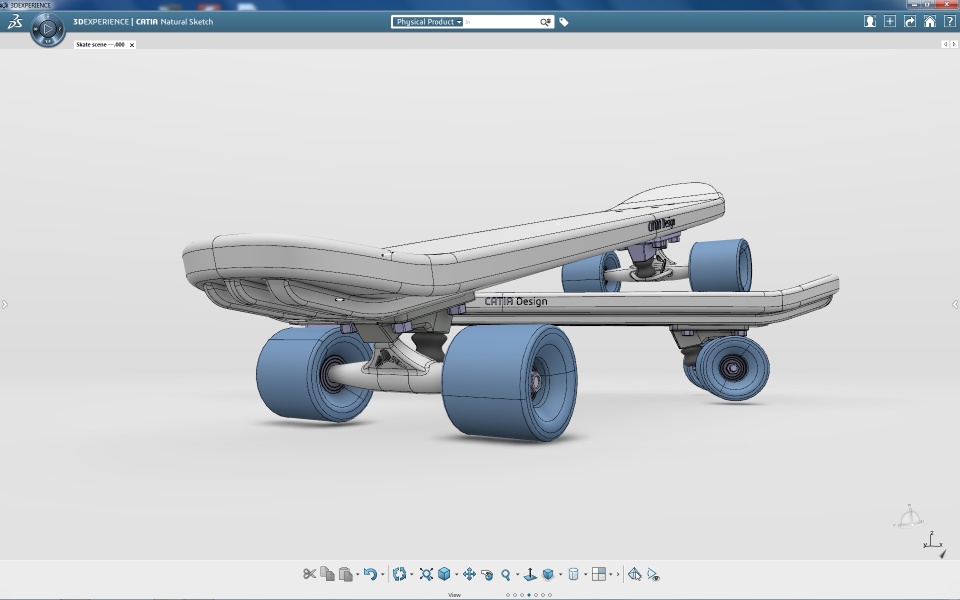The image size is (960, 600).
Task: Click the CATIA Design text on board
Action: click(x=516, y=301)
